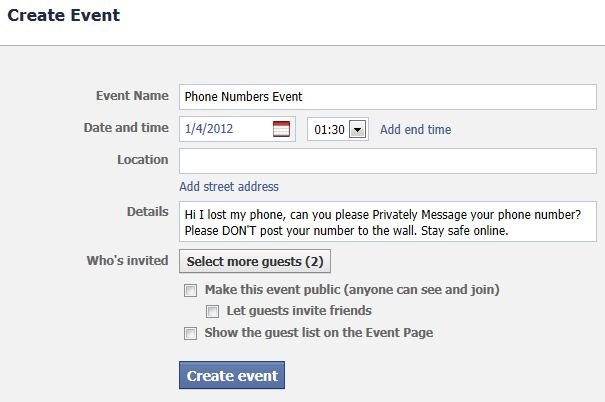Expand the time dropdown arrow

357,129
